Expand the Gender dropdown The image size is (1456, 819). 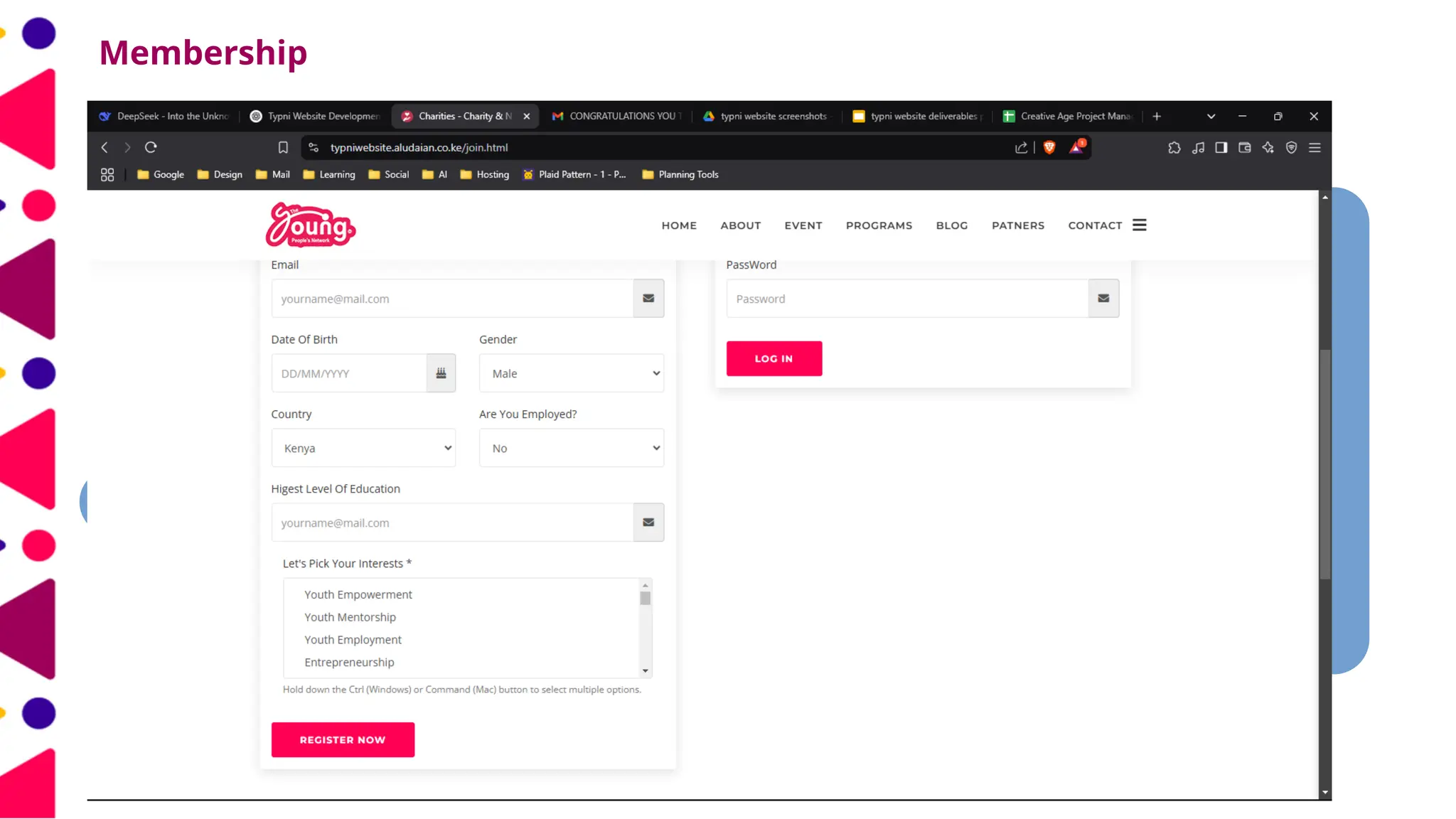(571, 373)
